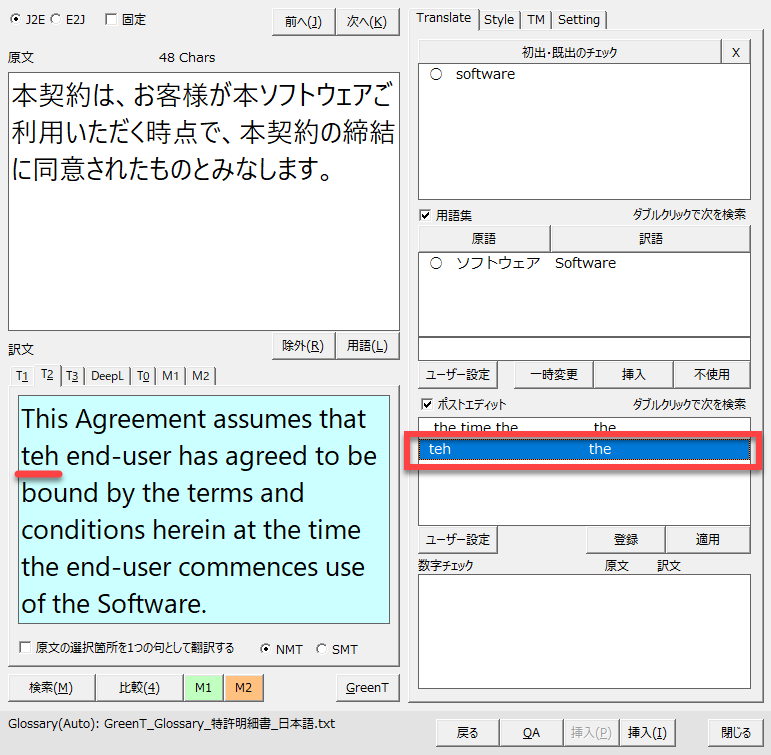The image size is (771, 755).
Task: Uncheck the 用語集 checkbox
Action: point(425,214)
